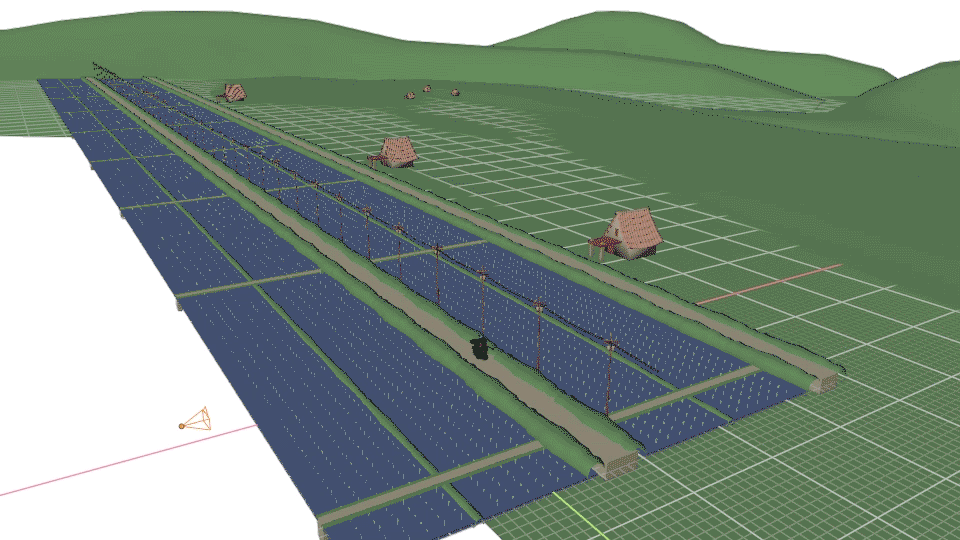Select the farthest house near the hill base

tap(233, 93)
